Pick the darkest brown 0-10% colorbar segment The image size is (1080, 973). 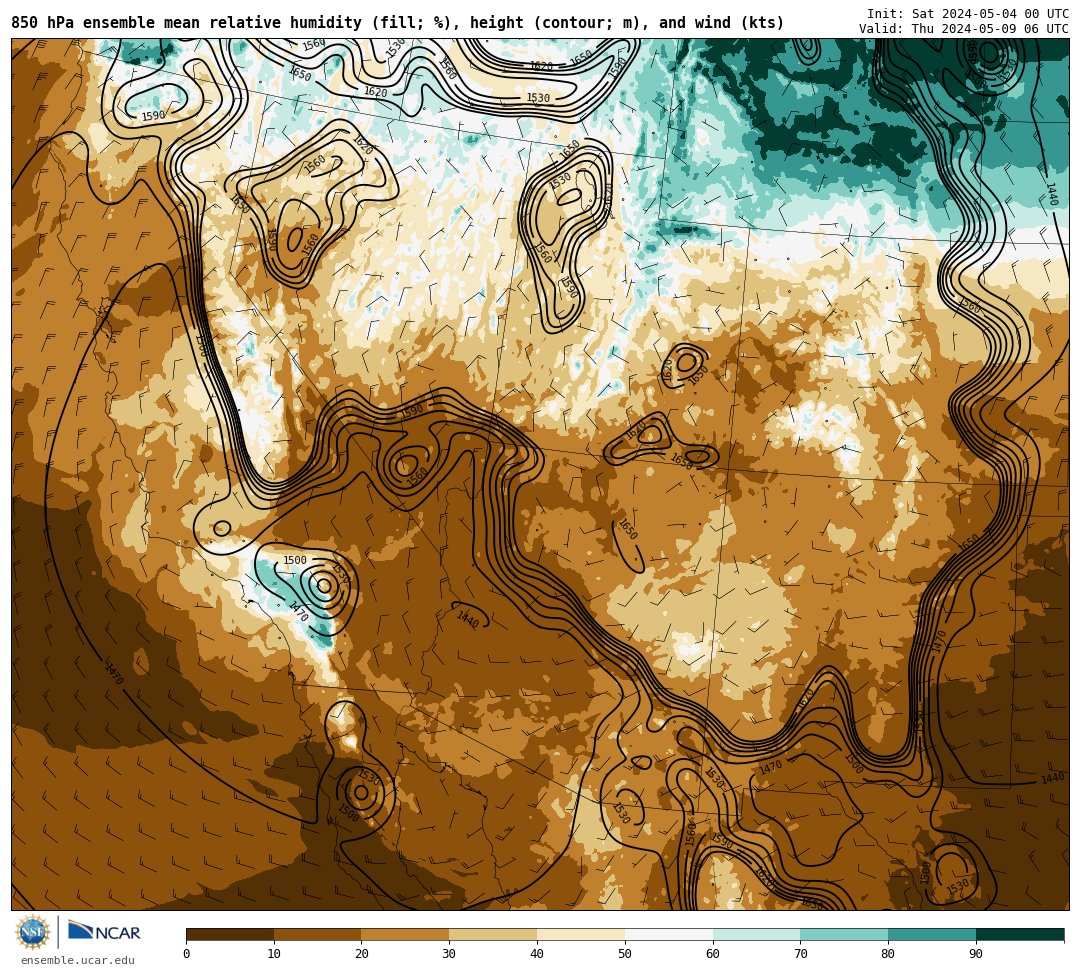tap(230, 934)
